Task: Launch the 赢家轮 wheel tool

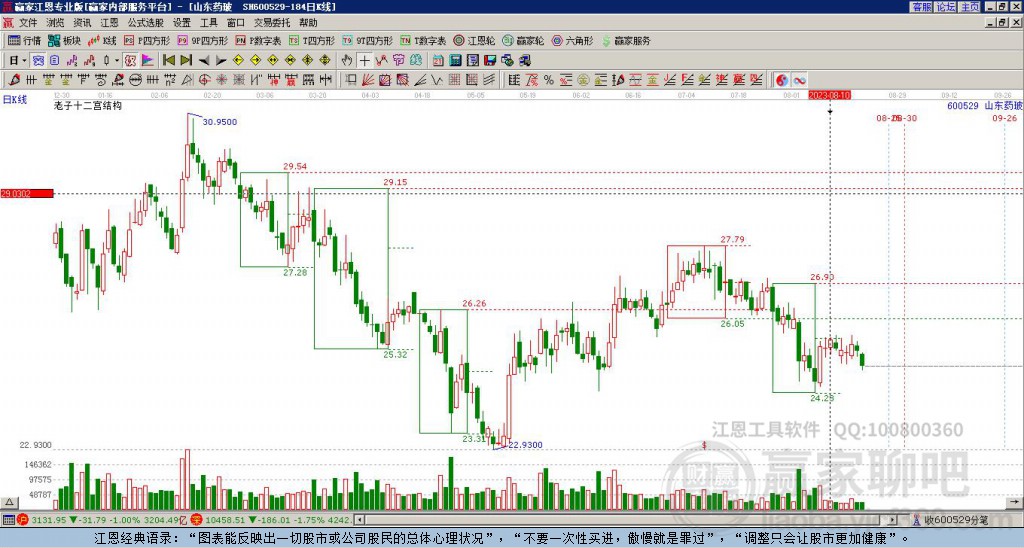Action: click(x=523, y=40)
